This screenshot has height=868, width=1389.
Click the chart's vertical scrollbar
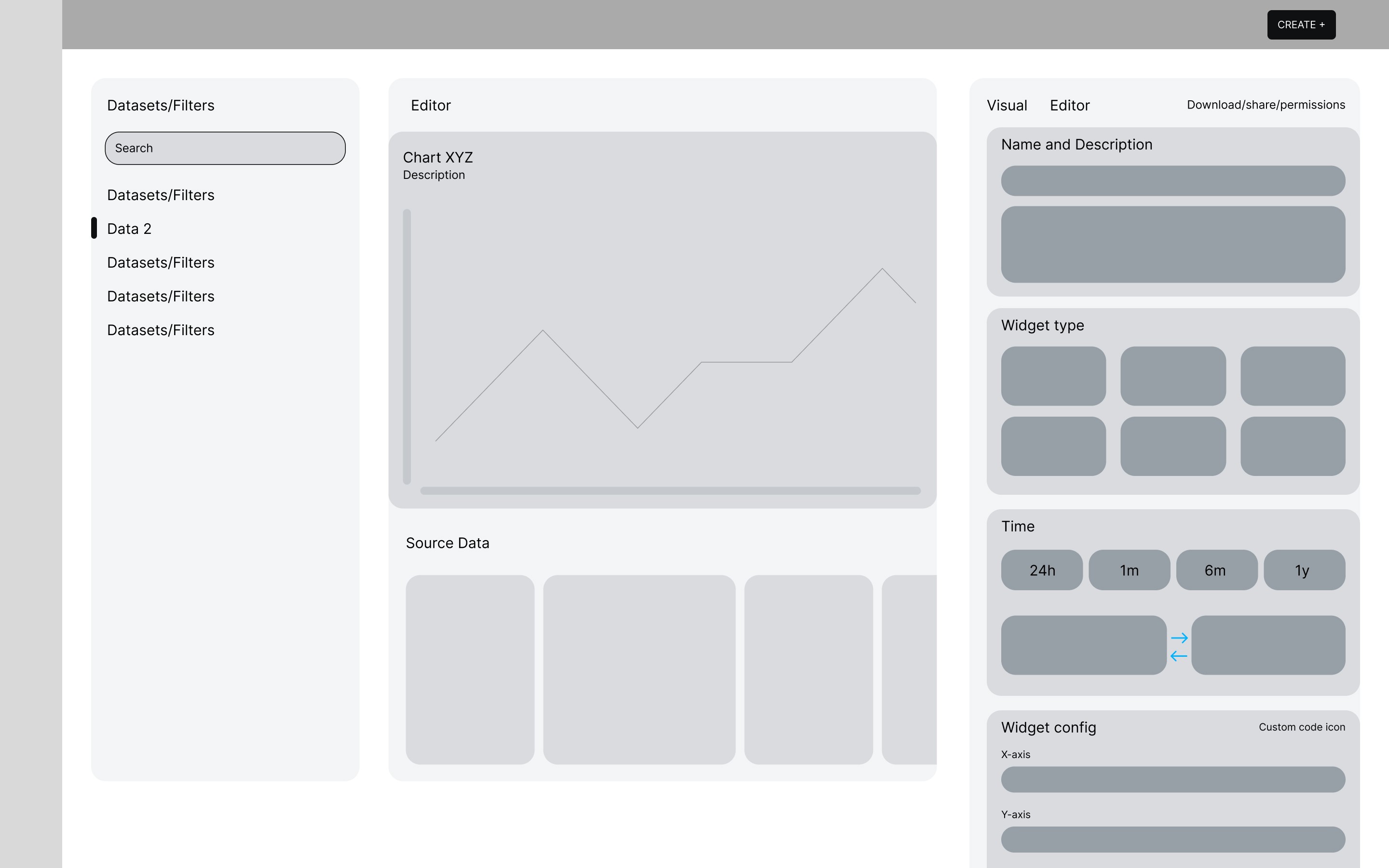coord(407,346)
